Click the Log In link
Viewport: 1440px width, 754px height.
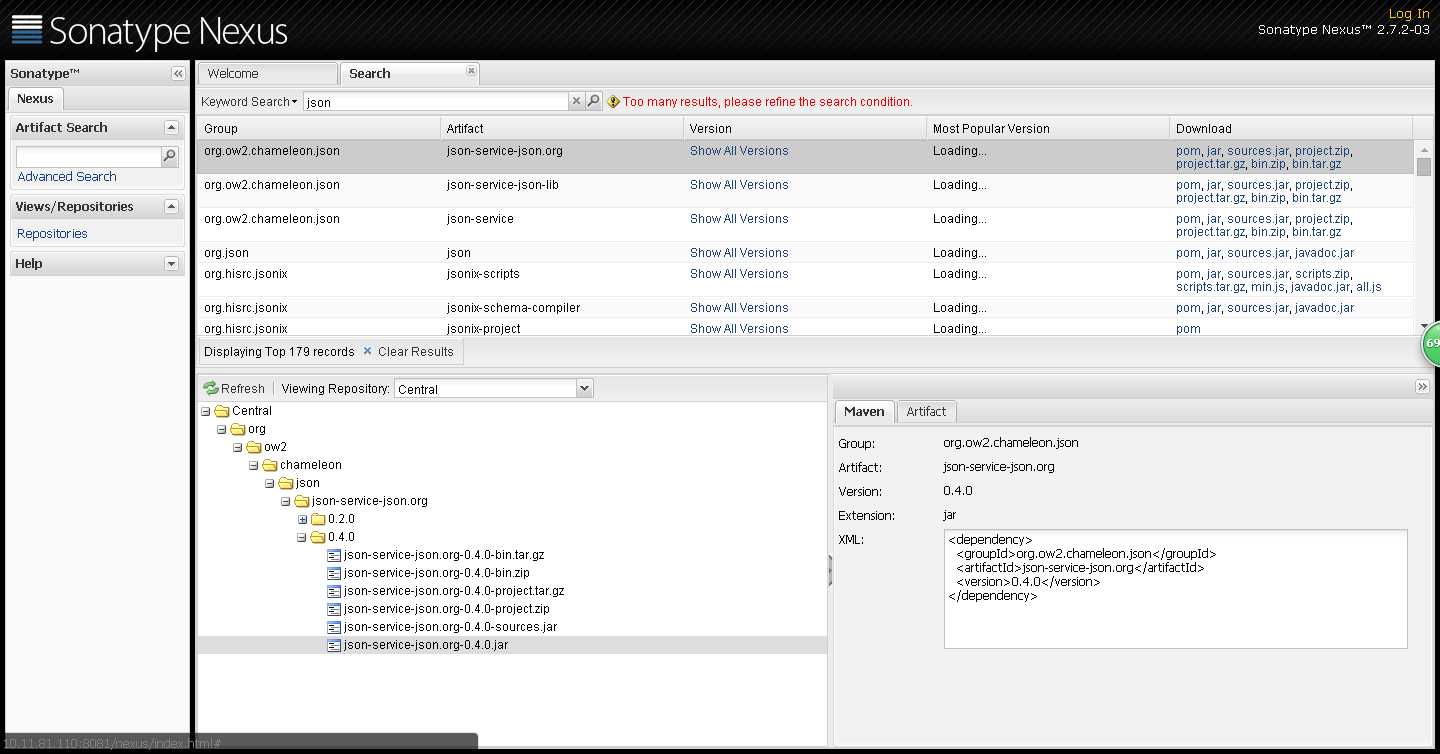coord(1409,13)
